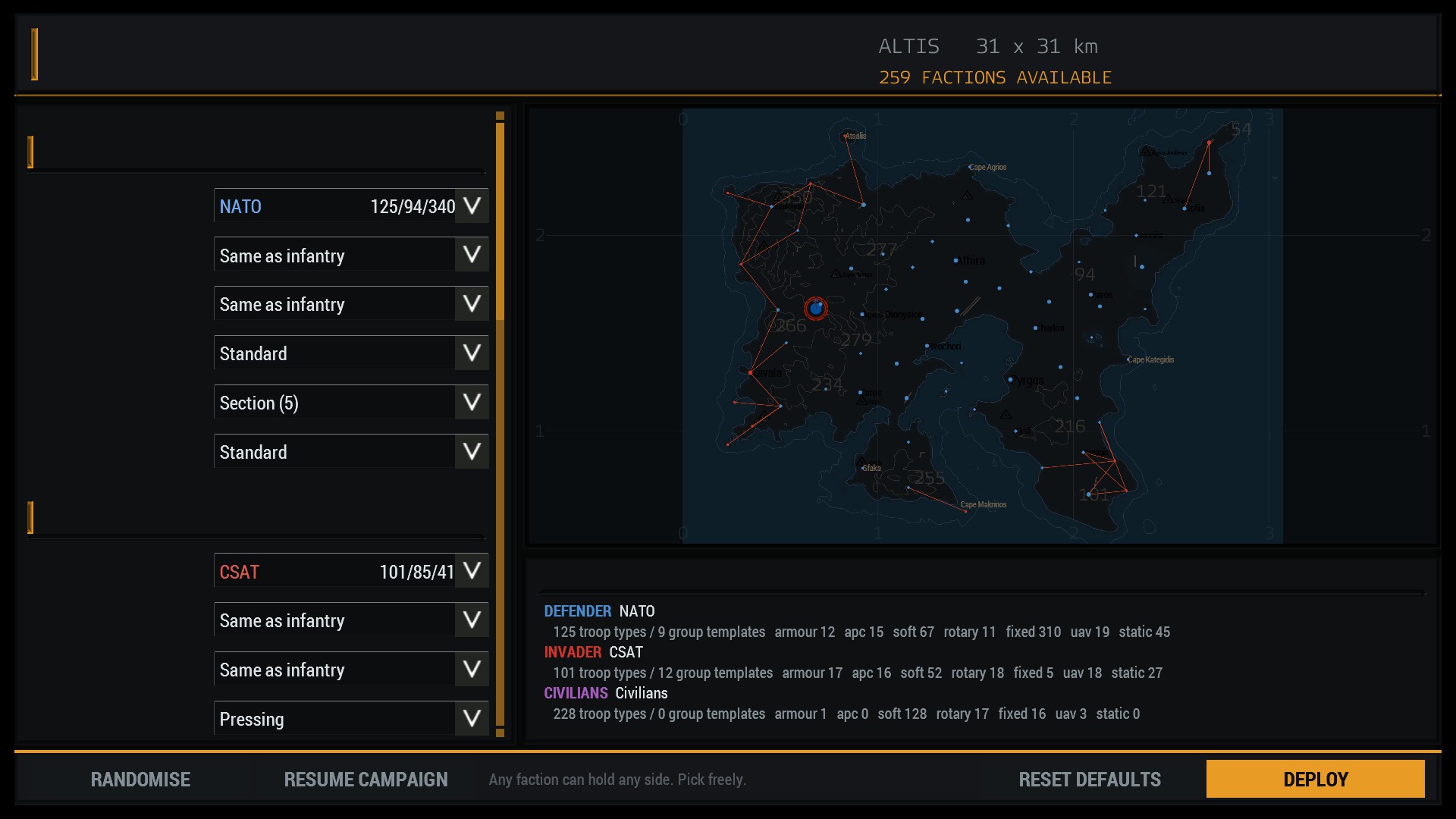Click the 101 troop types CSAT stats line

[x=858, y=673]
